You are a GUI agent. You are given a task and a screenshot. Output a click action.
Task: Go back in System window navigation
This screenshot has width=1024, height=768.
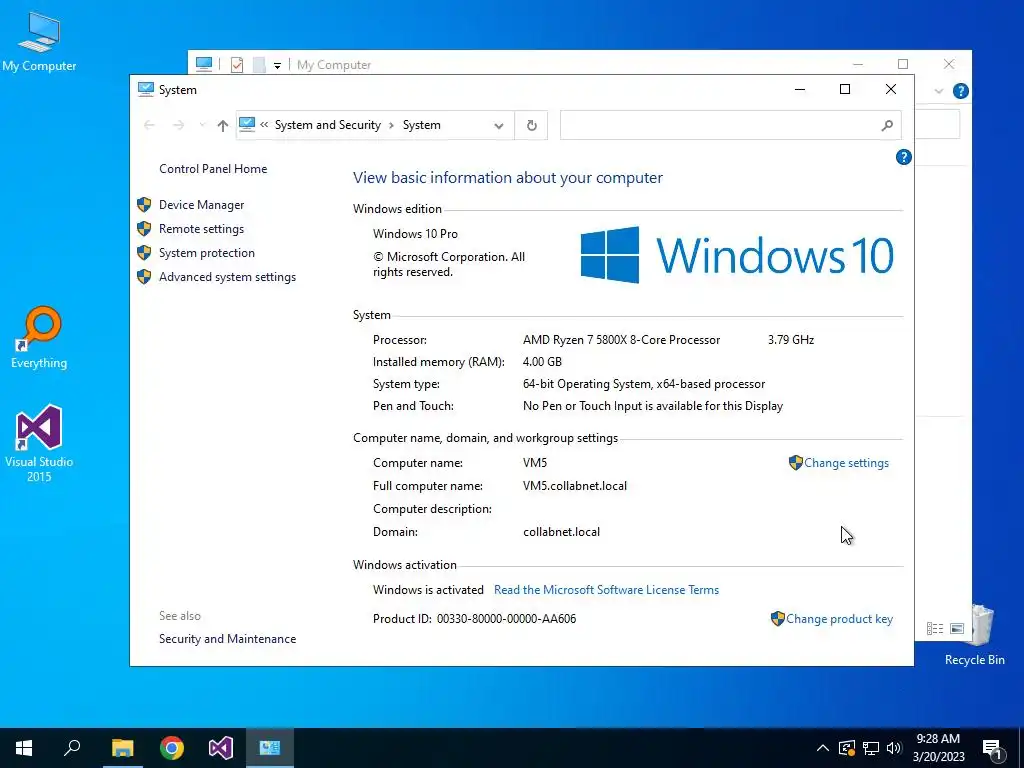coord(149,125)
